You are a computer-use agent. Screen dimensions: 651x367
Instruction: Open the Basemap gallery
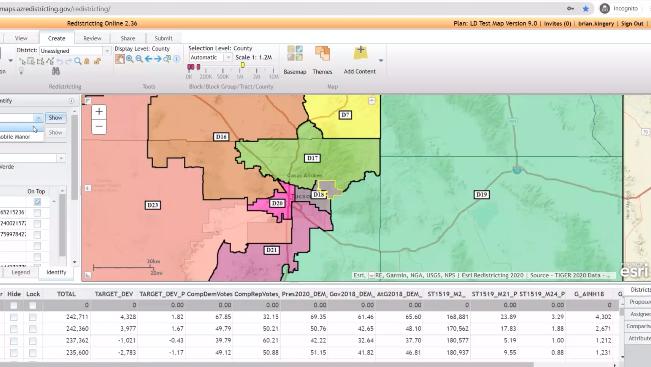(x=295, y=60)
